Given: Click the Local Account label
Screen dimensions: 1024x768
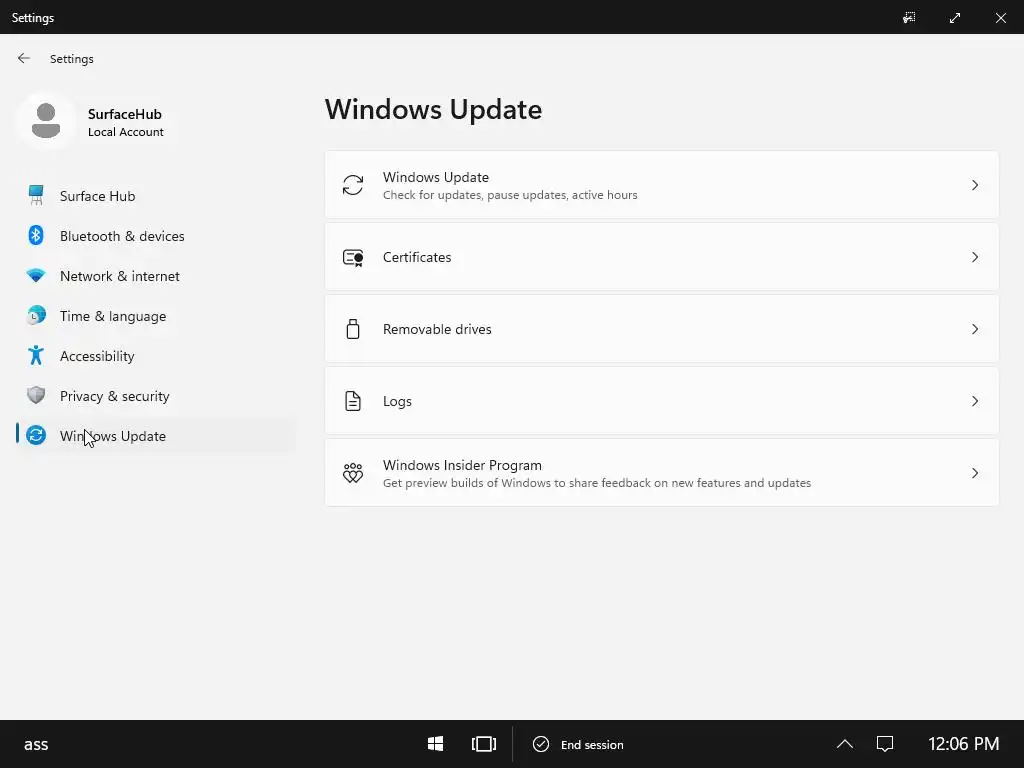Looking at the screenshot, I should [x=125, y=132].
